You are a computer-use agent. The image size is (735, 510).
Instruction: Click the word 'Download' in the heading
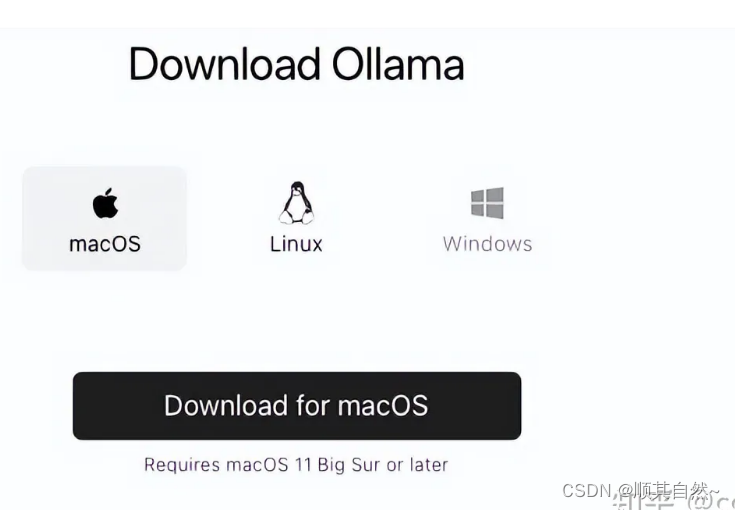pyautogui.click(x=224, y=64)
